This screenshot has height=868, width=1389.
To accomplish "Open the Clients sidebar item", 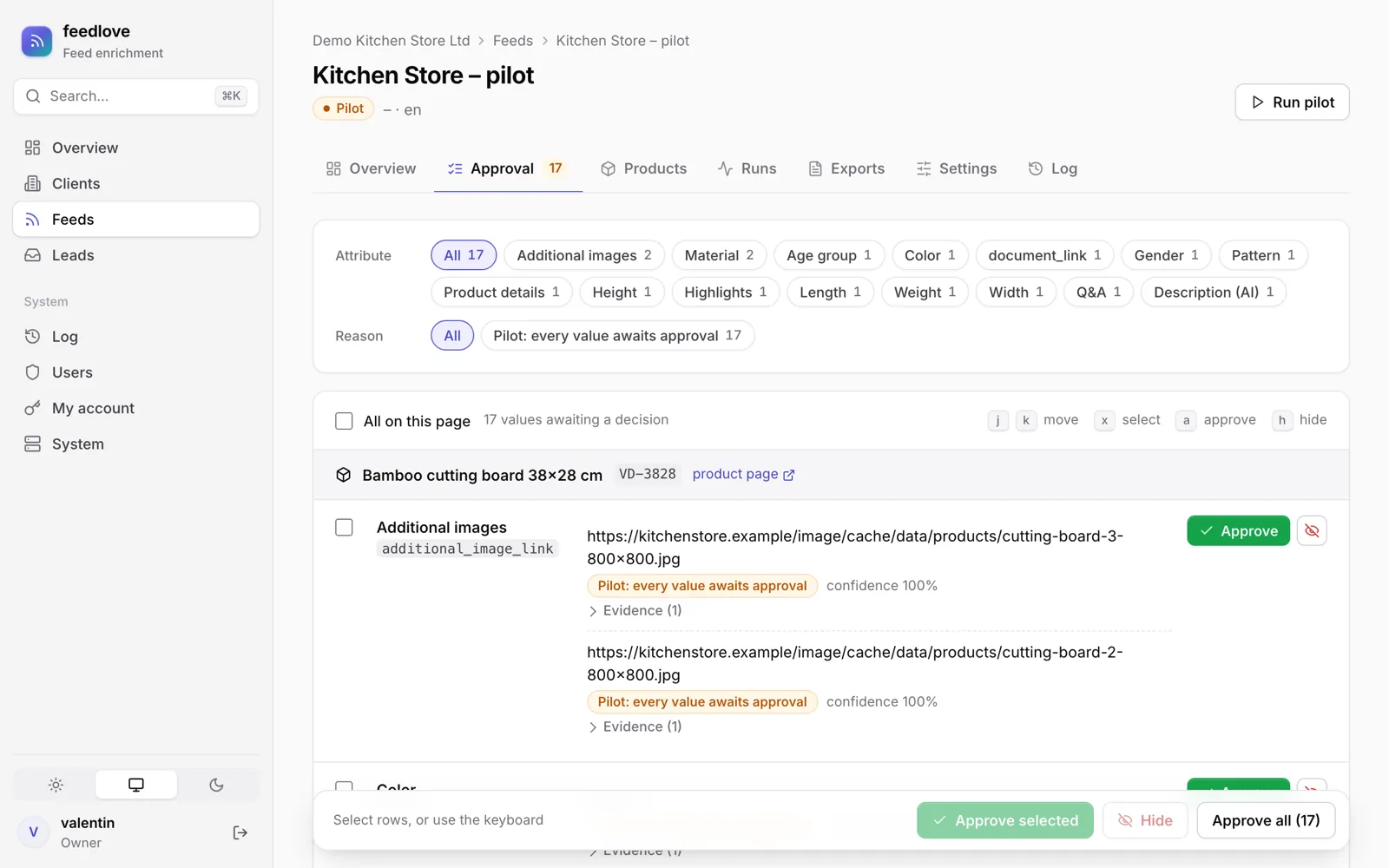I will [136, 183].
